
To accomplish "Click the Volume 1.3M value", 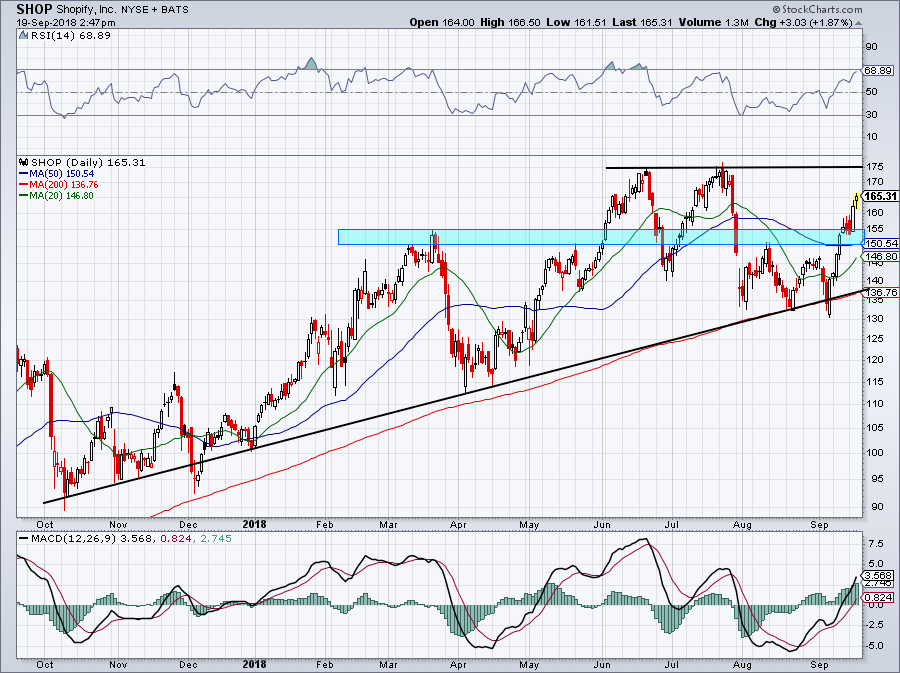I will pyautogui.click(x=713, y=22).
